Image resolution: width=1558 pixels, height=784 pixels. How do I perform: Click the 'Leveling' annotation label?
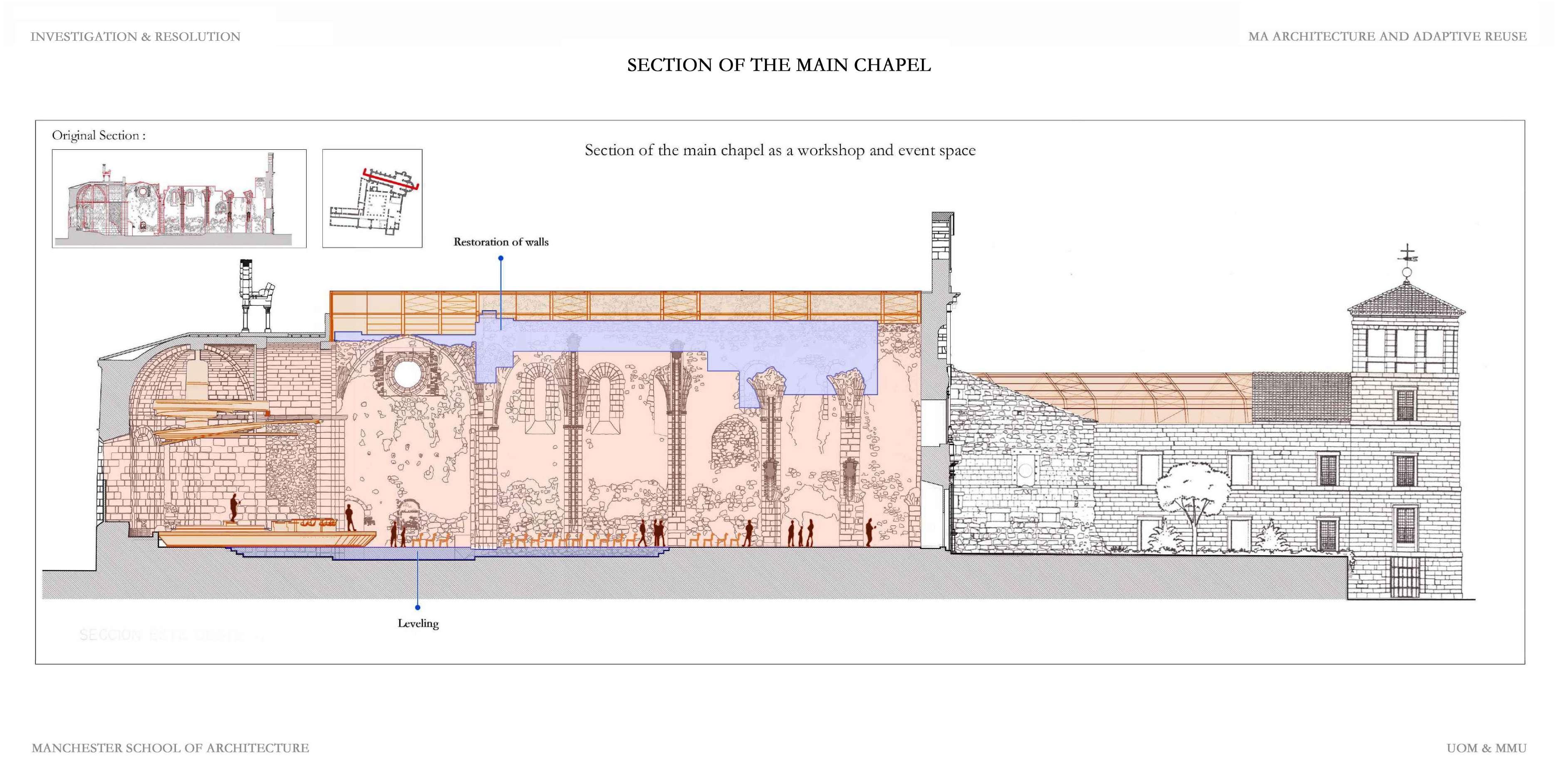coord(418,623)
